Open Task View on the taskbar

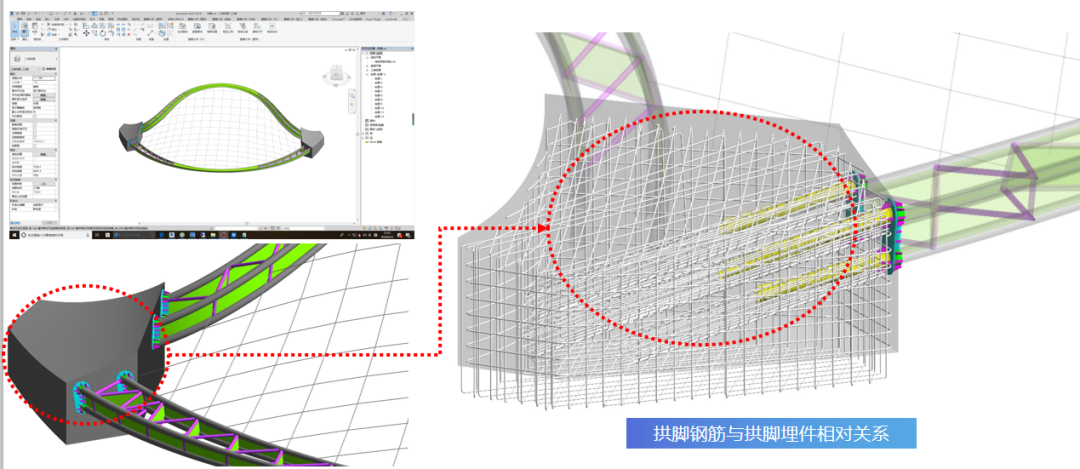pyautogui.click(x=97, y=235)
